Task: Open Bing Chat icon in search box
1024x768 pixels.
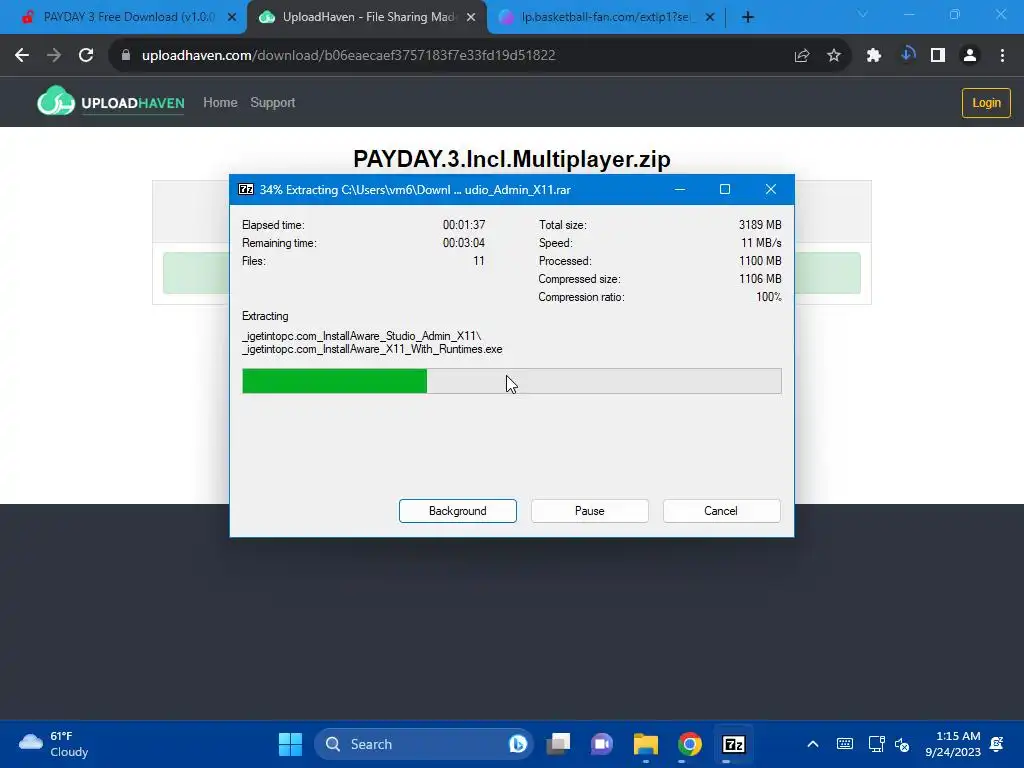Action: (518, 744)
